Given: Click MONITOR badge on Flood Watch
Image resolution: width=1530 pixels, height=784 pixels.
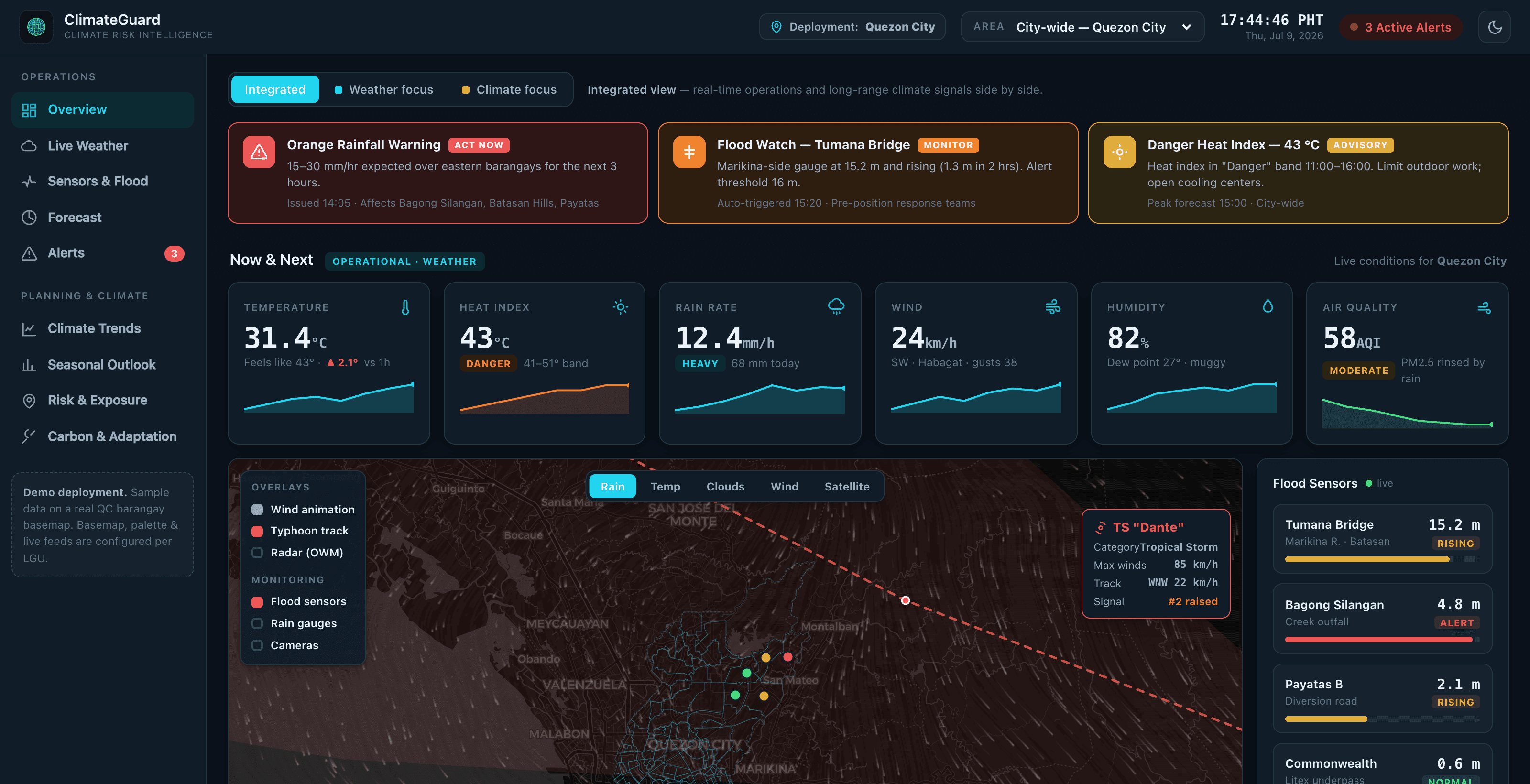Looking at the screenshot, I should point(948,145).
